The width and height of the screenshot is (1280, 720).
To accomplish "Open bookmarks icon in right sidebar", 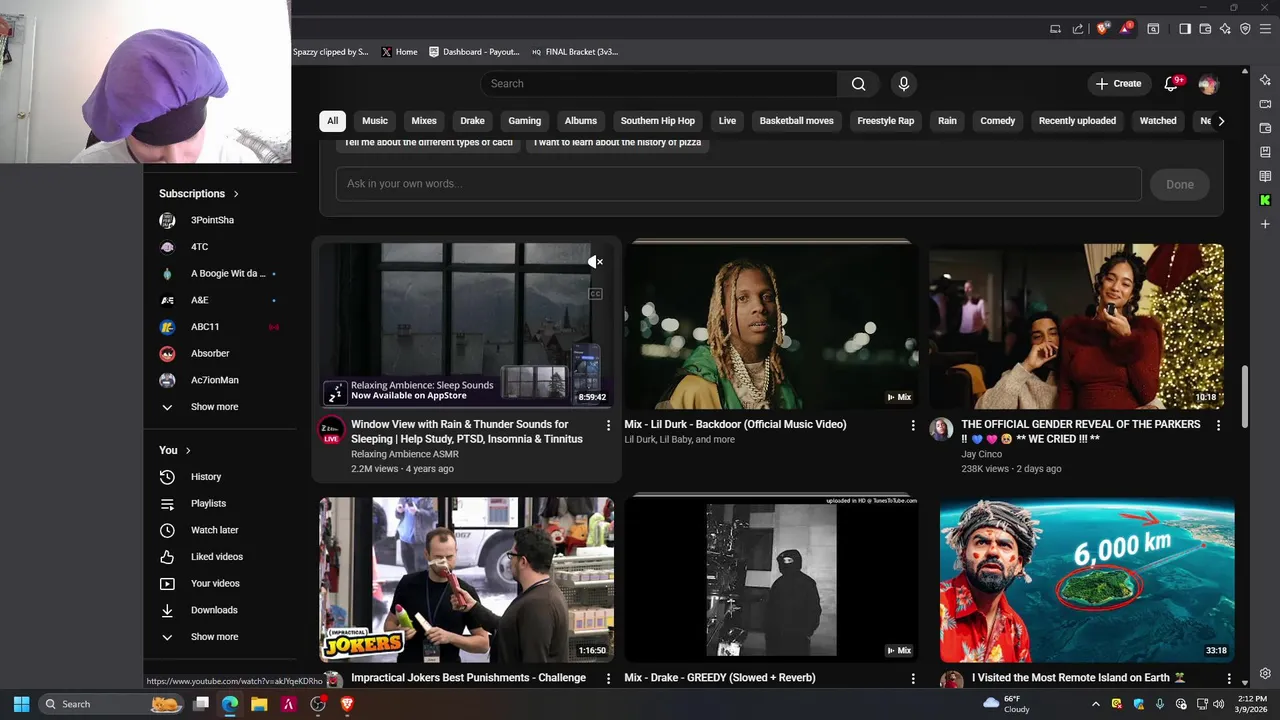I will tap(1265, 152).
